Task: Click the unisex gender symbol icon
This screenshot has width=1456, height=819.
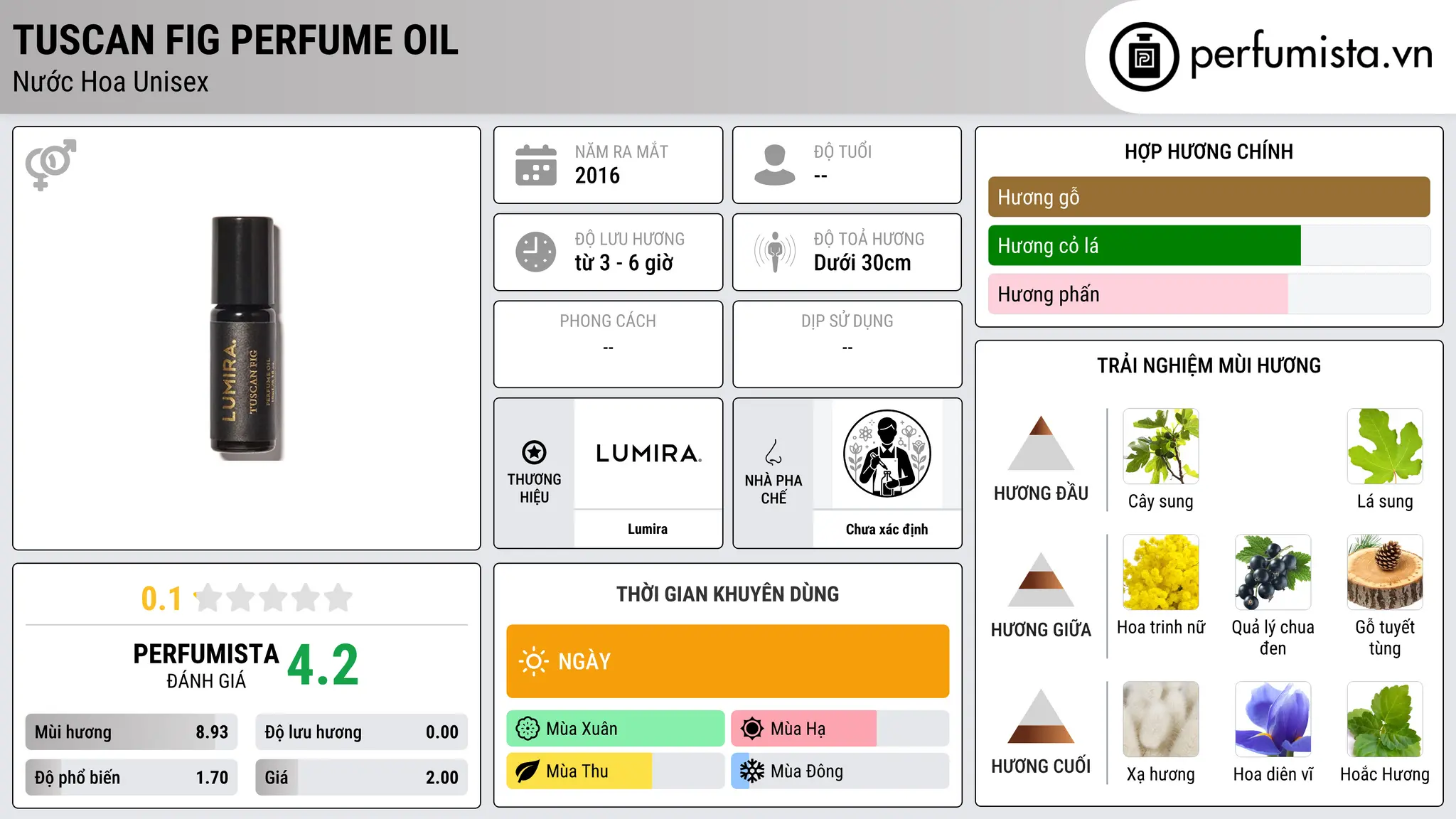Action: coord(50,164)
